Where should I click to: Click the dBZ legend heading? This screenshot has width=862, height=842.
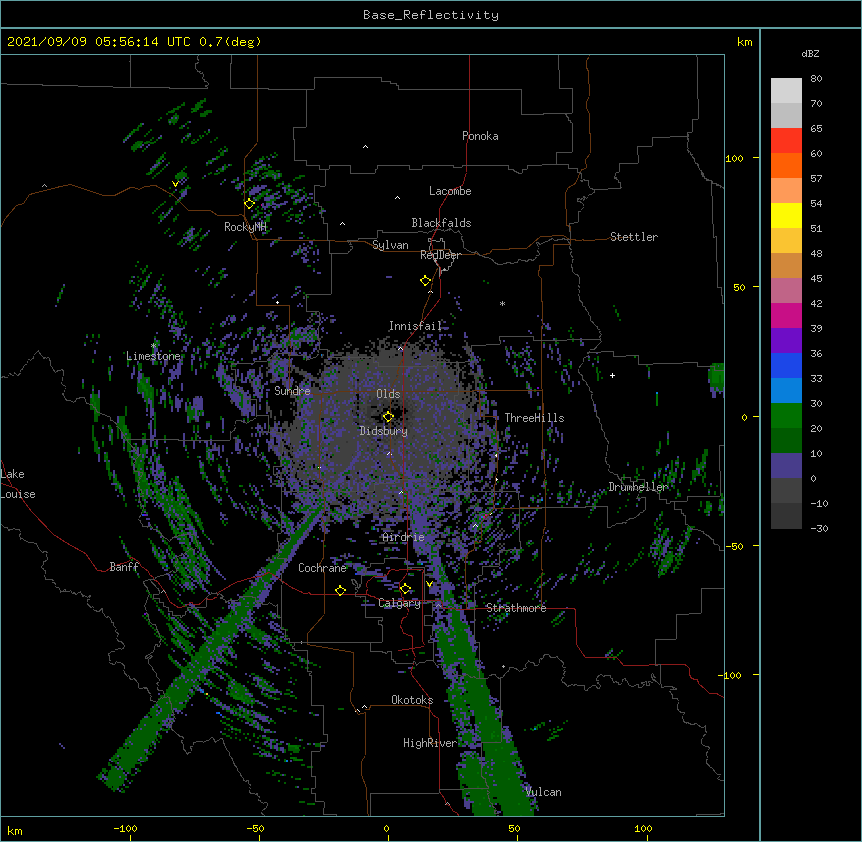click(810, 53)
